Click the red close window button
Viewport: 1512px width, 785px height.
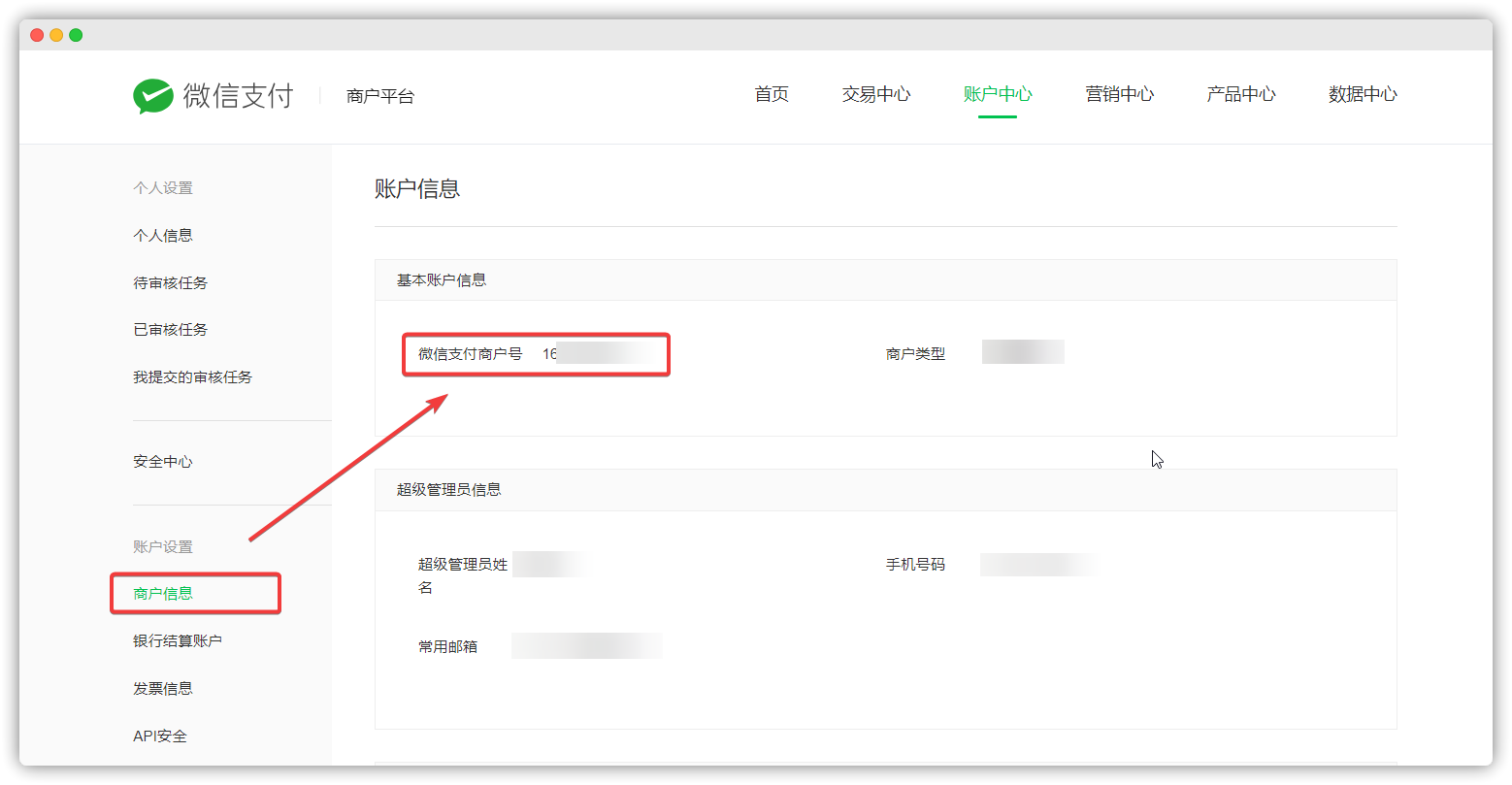click(x=37, y=35)
